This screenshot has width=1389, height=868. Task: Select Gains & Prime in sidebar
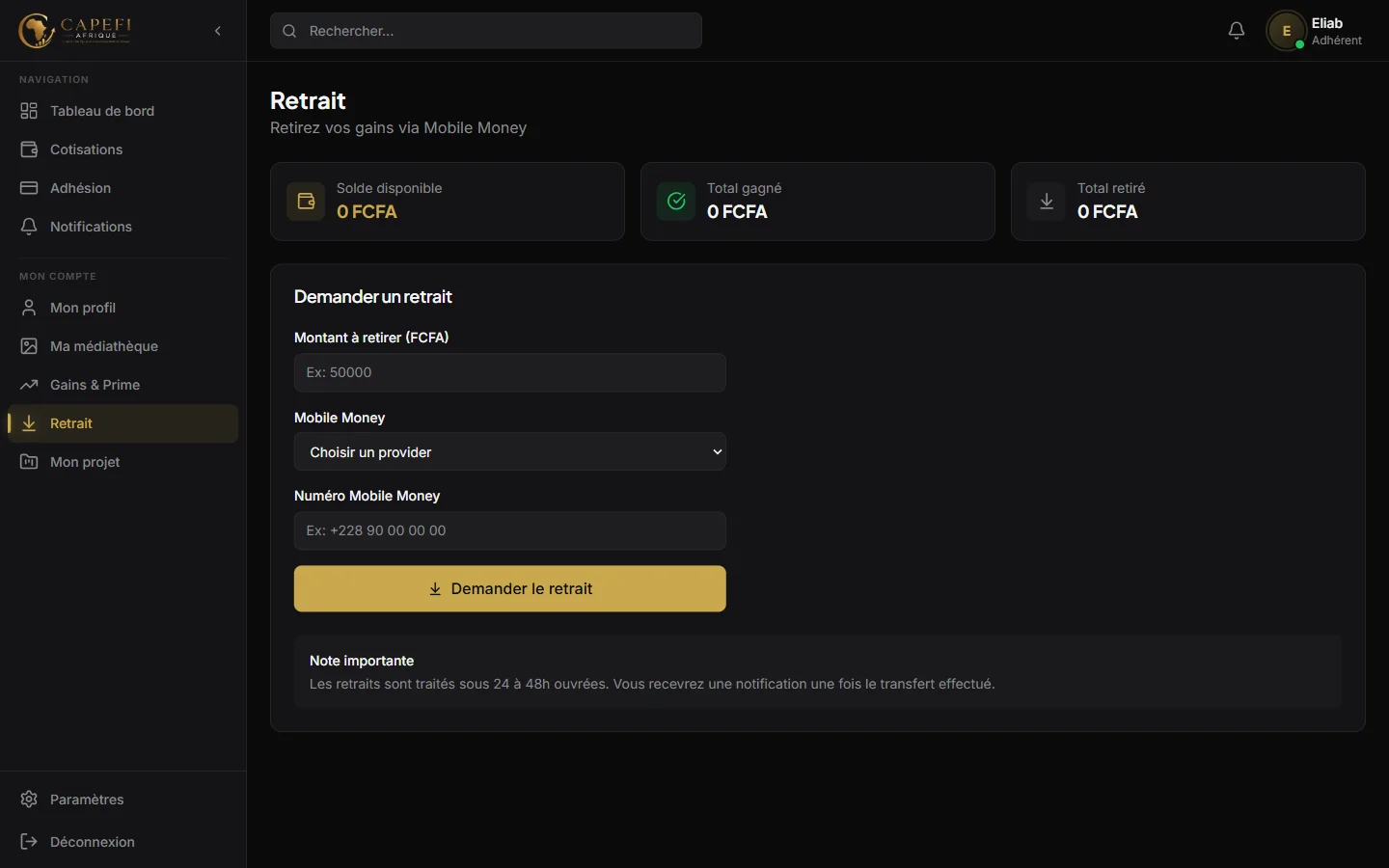[x=123, y=385]
